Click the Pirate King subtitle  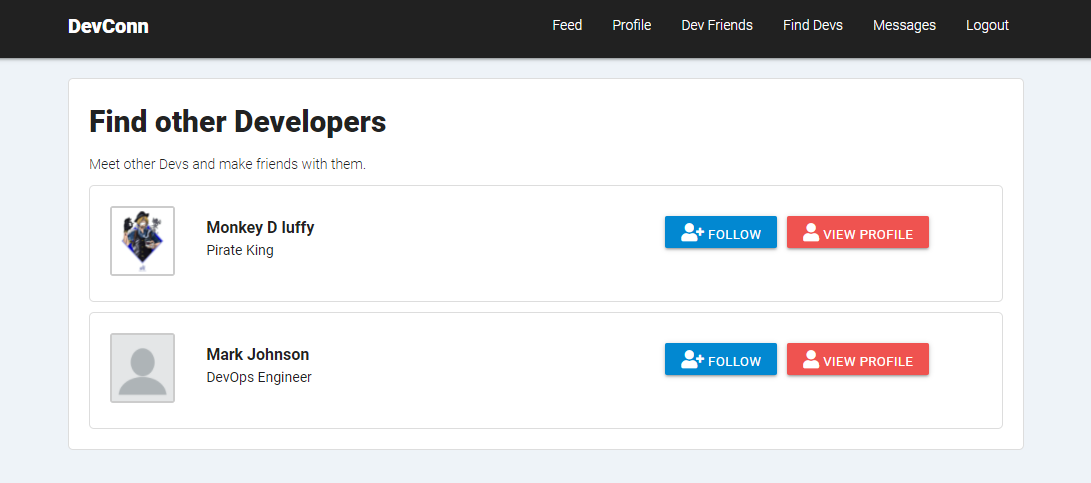240,251
